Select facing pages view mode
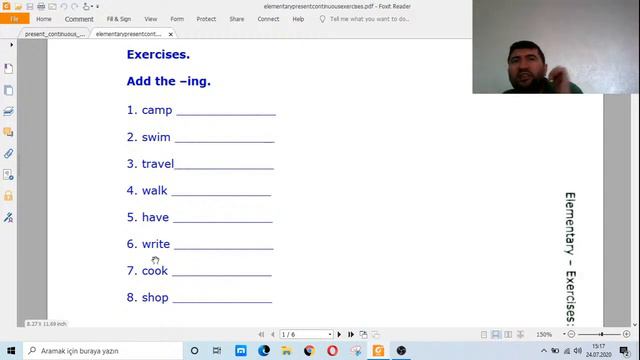The height and width of the screenshot is (360, 640). click(508, 334)
